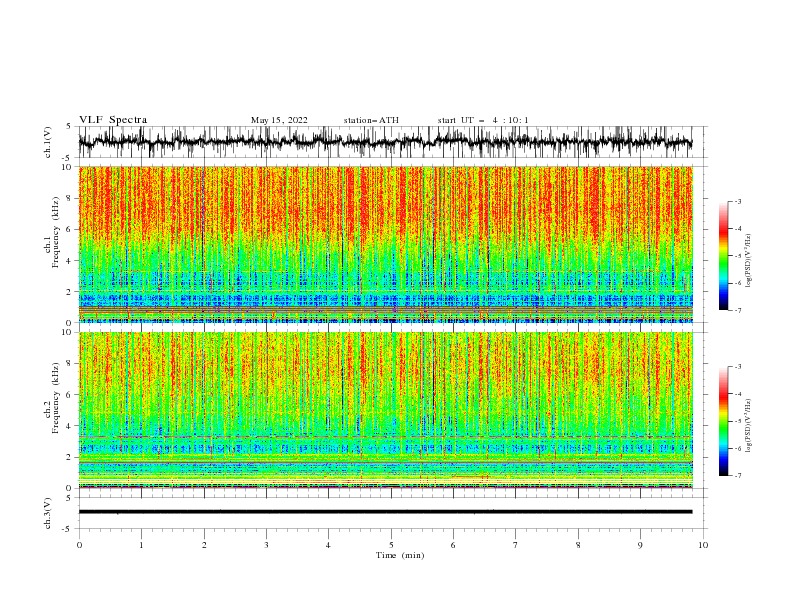
Task: Click the "8" kHz tick on ch.1 frequency axis
Action: coord(70,198)
